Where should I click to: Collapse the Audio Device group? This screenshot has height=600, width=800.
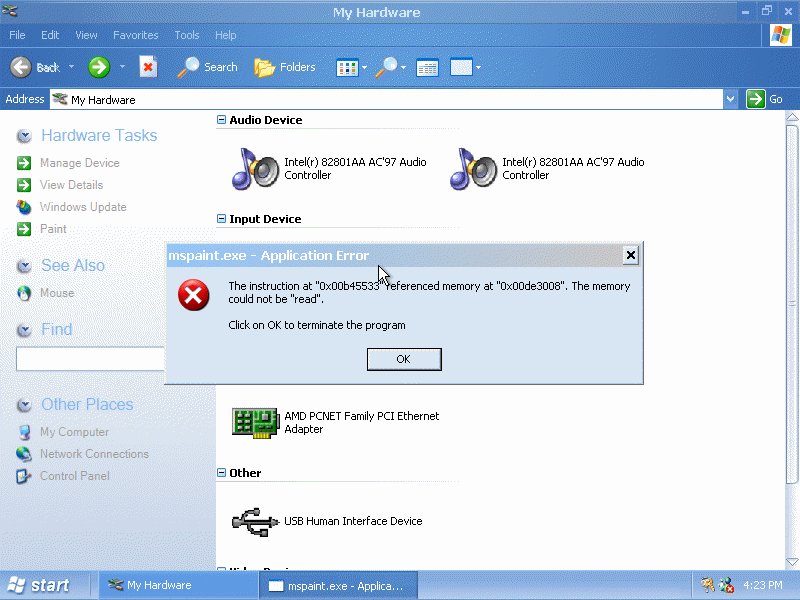coord(221,119)
